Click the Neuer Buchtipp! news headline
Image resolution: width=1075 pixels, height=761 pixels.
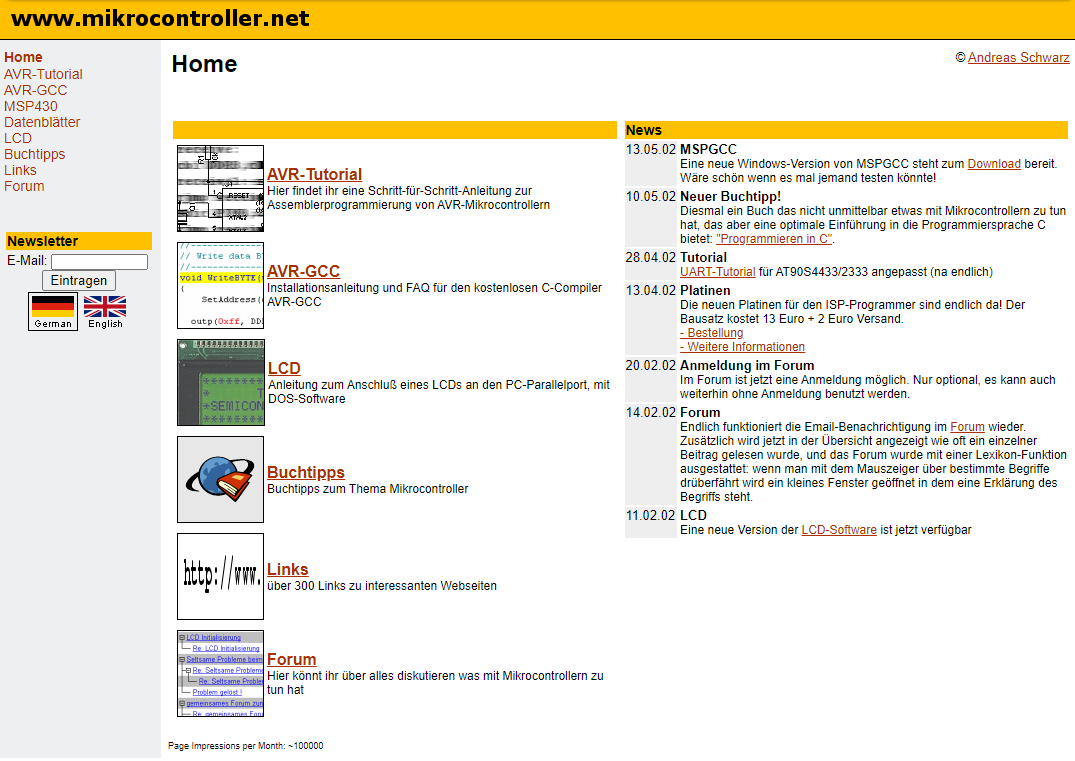tap(730, 197)
